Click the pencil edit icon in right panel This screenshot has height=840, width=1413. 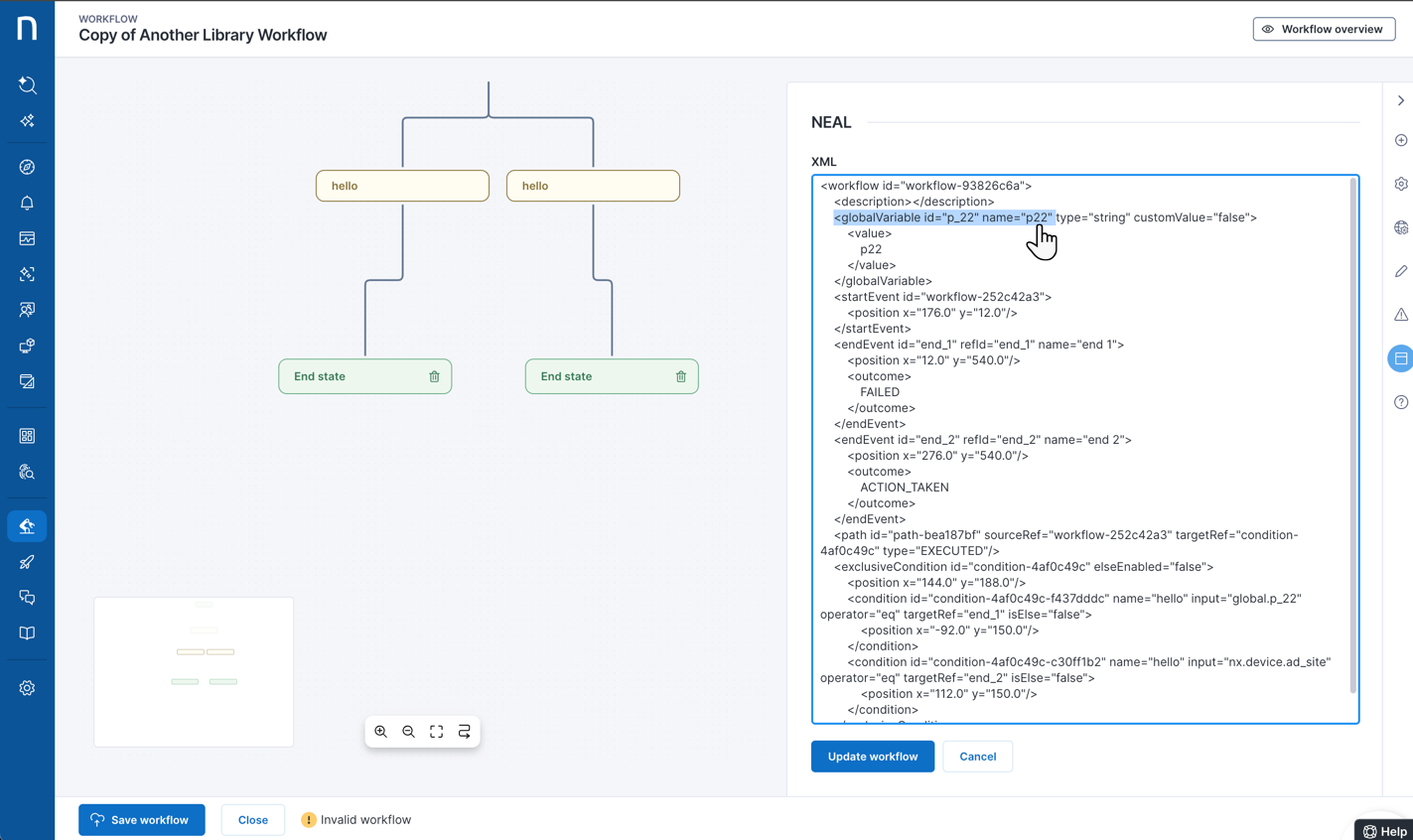click(1400, 271)
